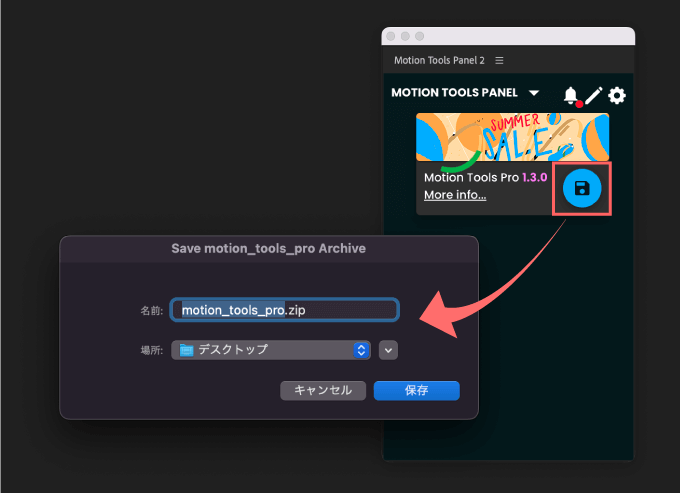Click the Summer Sale banner image

point(512,137)
